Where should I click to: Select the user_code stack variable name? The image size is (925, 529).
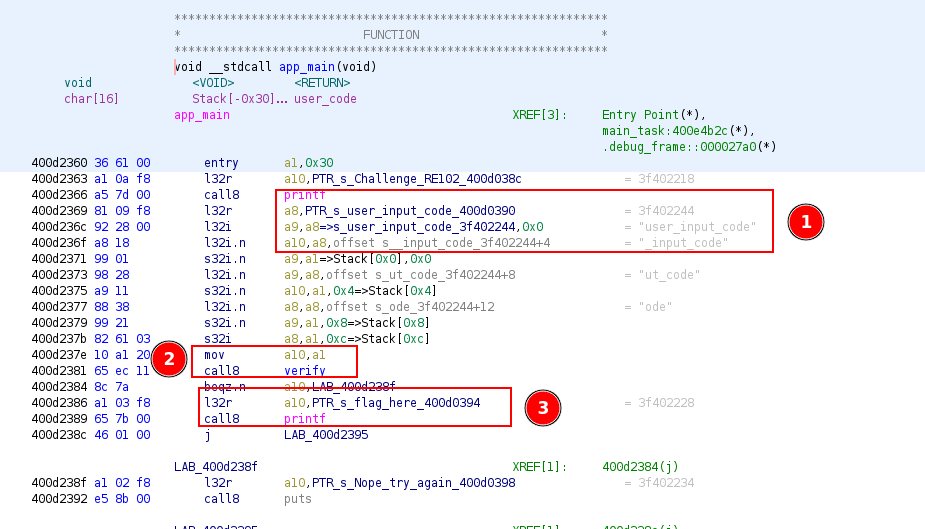click(325, 99)
